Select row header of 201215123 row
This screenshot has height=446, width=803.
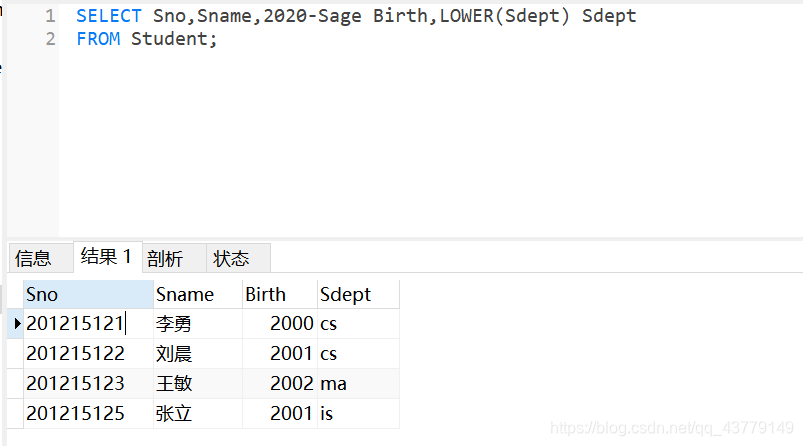(x=15, y=384)
